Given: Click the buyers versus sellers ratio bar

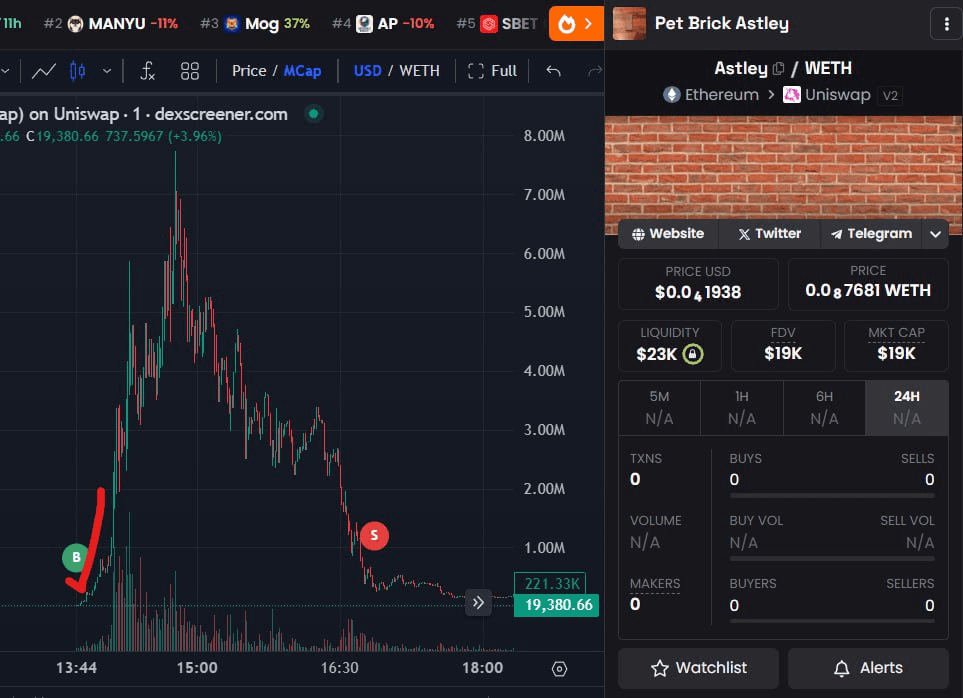Looking at the screenshot, I should [x=832, y=621].
